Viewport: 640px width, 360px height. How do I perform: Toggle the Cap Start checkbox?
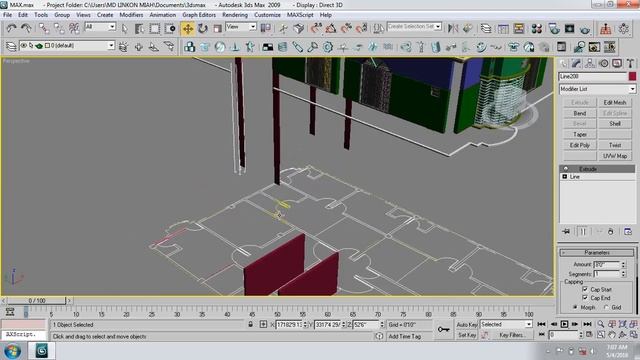click(x=585, y=289)
